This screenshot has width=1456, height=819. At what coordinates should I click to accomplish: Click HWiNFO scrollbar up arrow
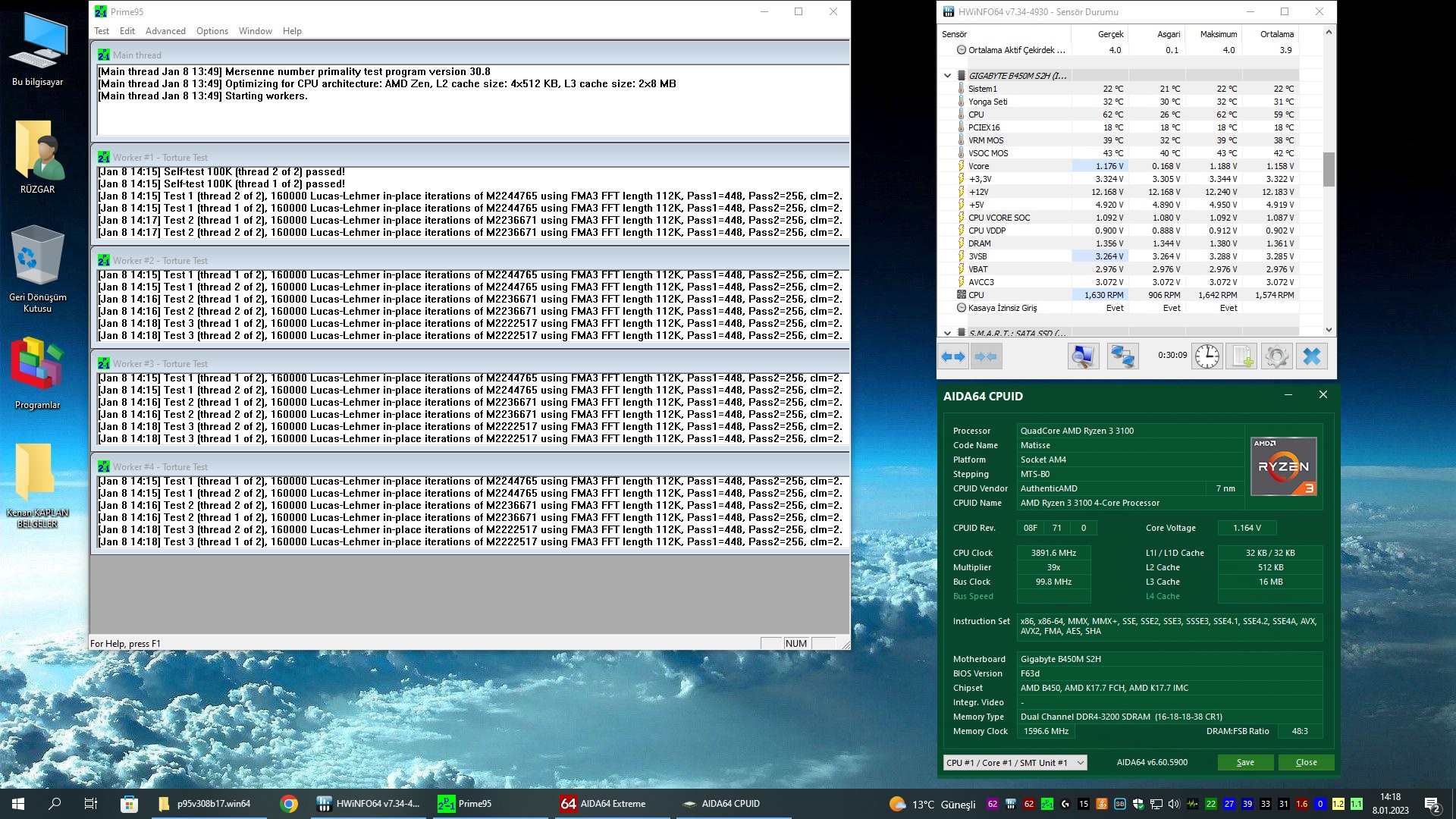pyautogui.click(x=1329, y=32)
